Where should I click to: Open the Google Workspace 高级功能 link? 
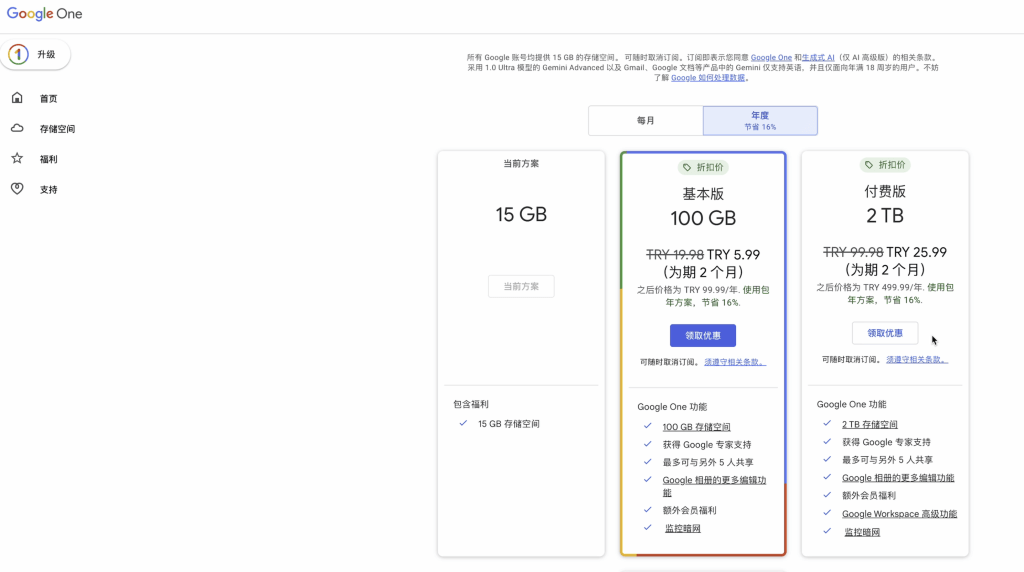[x=899, y=513]
